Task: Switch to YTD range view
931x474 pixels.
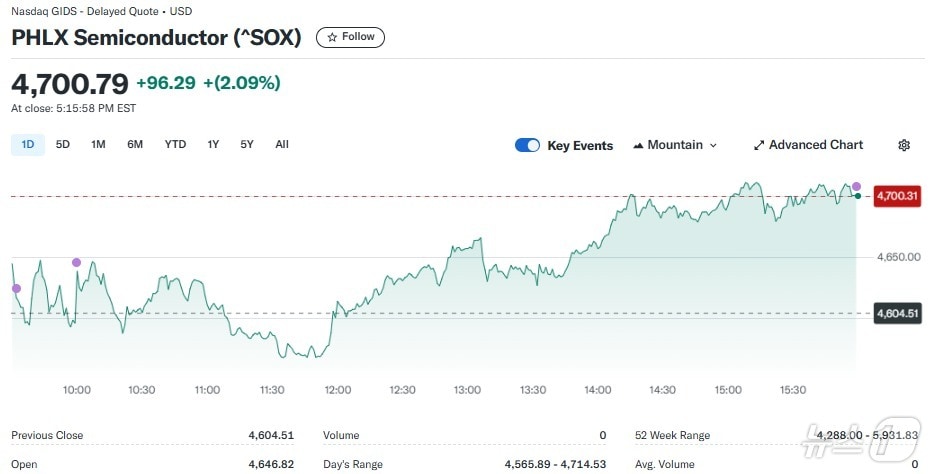Action: (x=175, y=144)
